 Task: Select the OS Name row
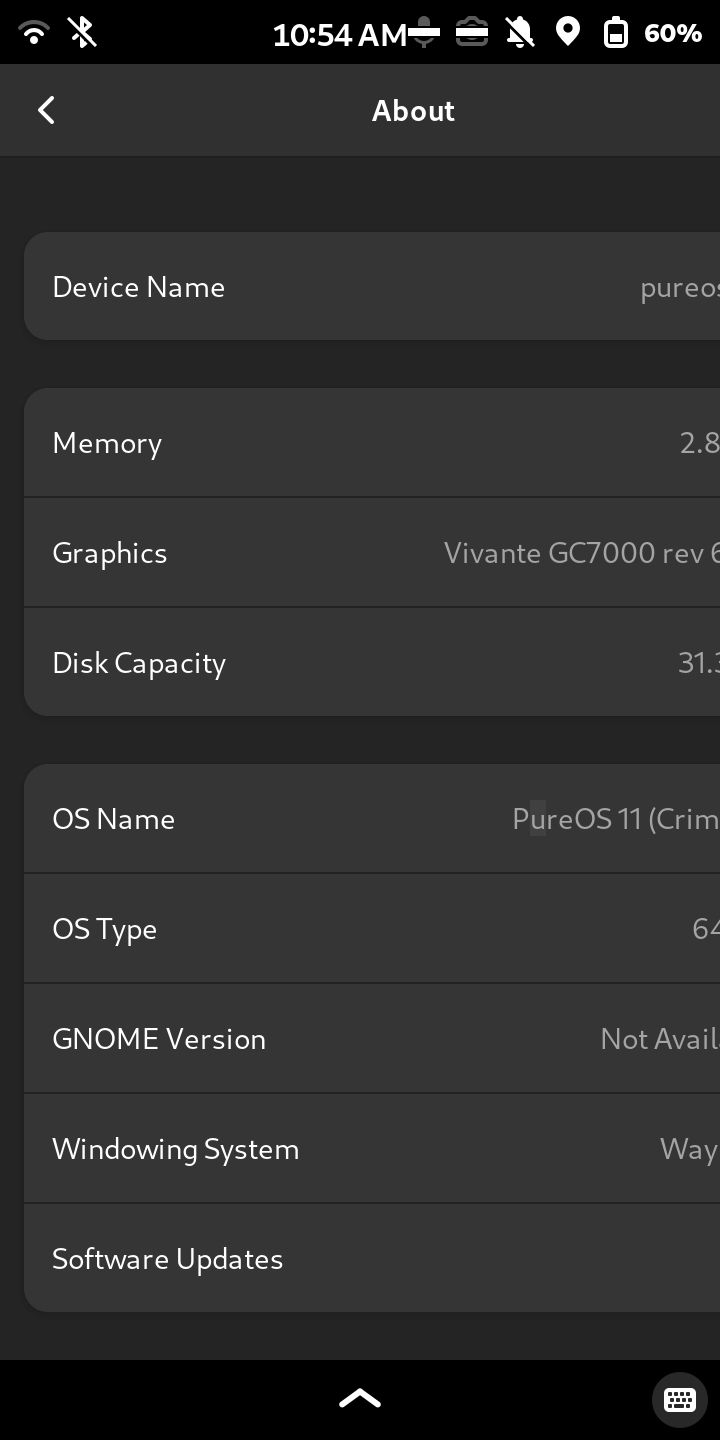[372, 819]
